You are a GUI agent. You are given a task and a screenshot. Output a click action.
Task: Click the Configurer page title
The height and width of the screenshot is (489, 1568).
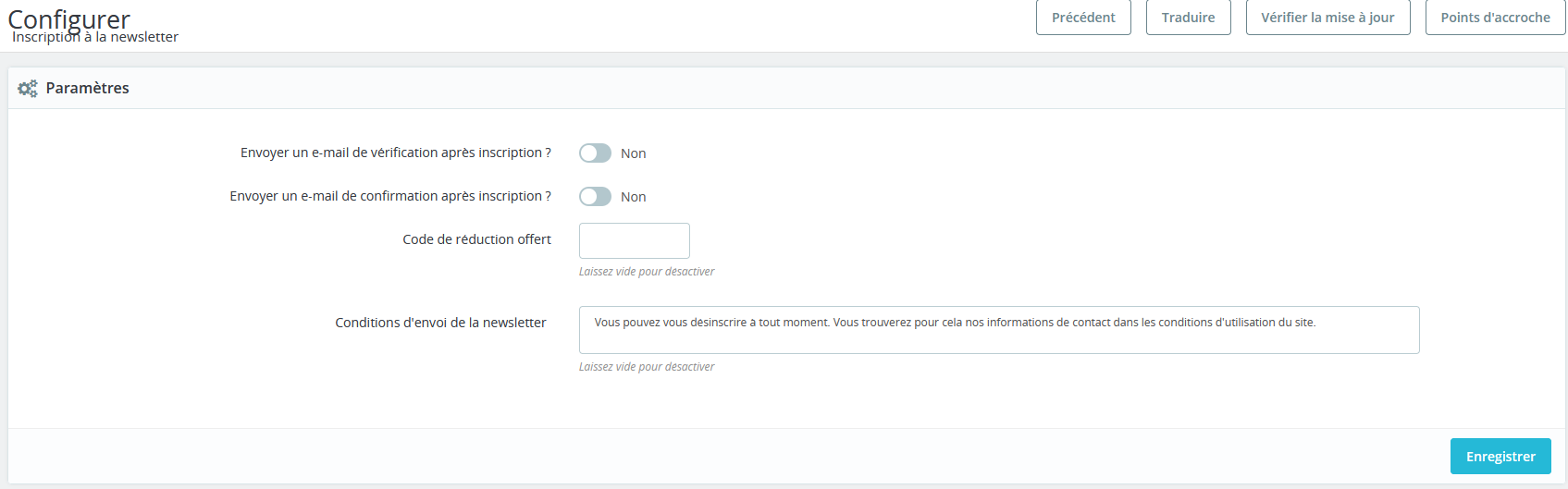68,18
